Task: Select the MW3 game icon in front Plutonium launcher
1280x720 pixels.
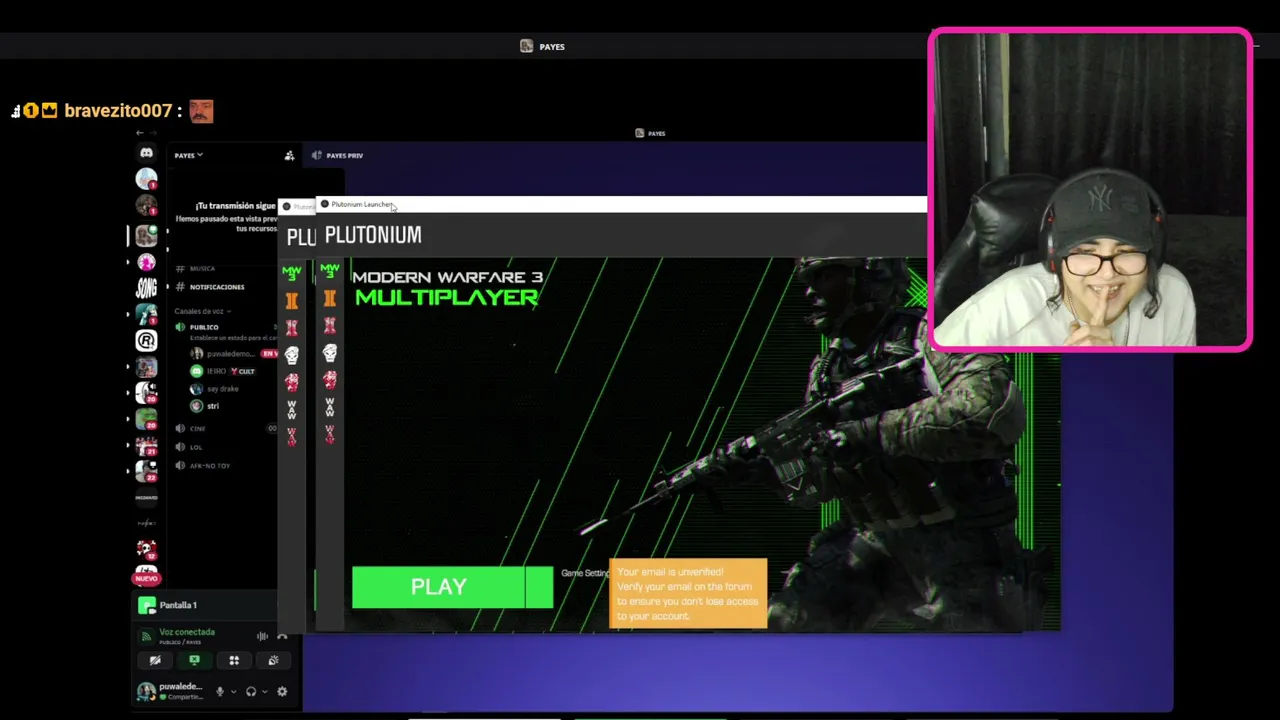Action: pos(329,270)
